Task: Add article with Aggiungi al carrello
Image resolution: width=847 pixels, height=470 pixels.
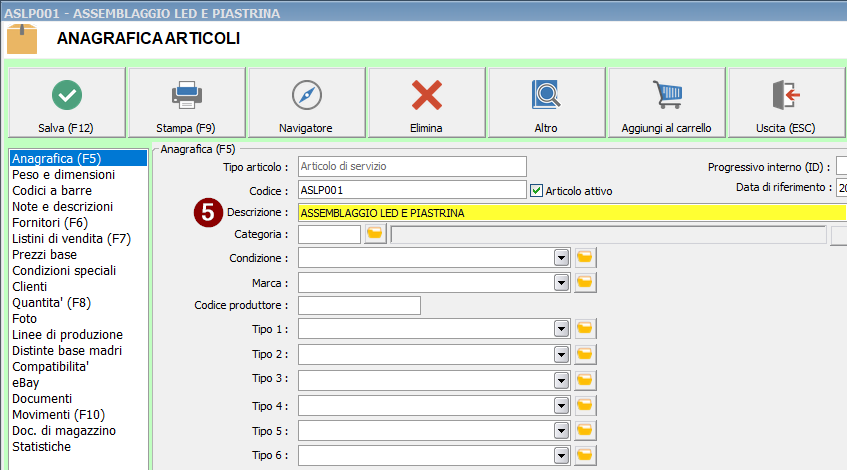Action: click(666, 103)
